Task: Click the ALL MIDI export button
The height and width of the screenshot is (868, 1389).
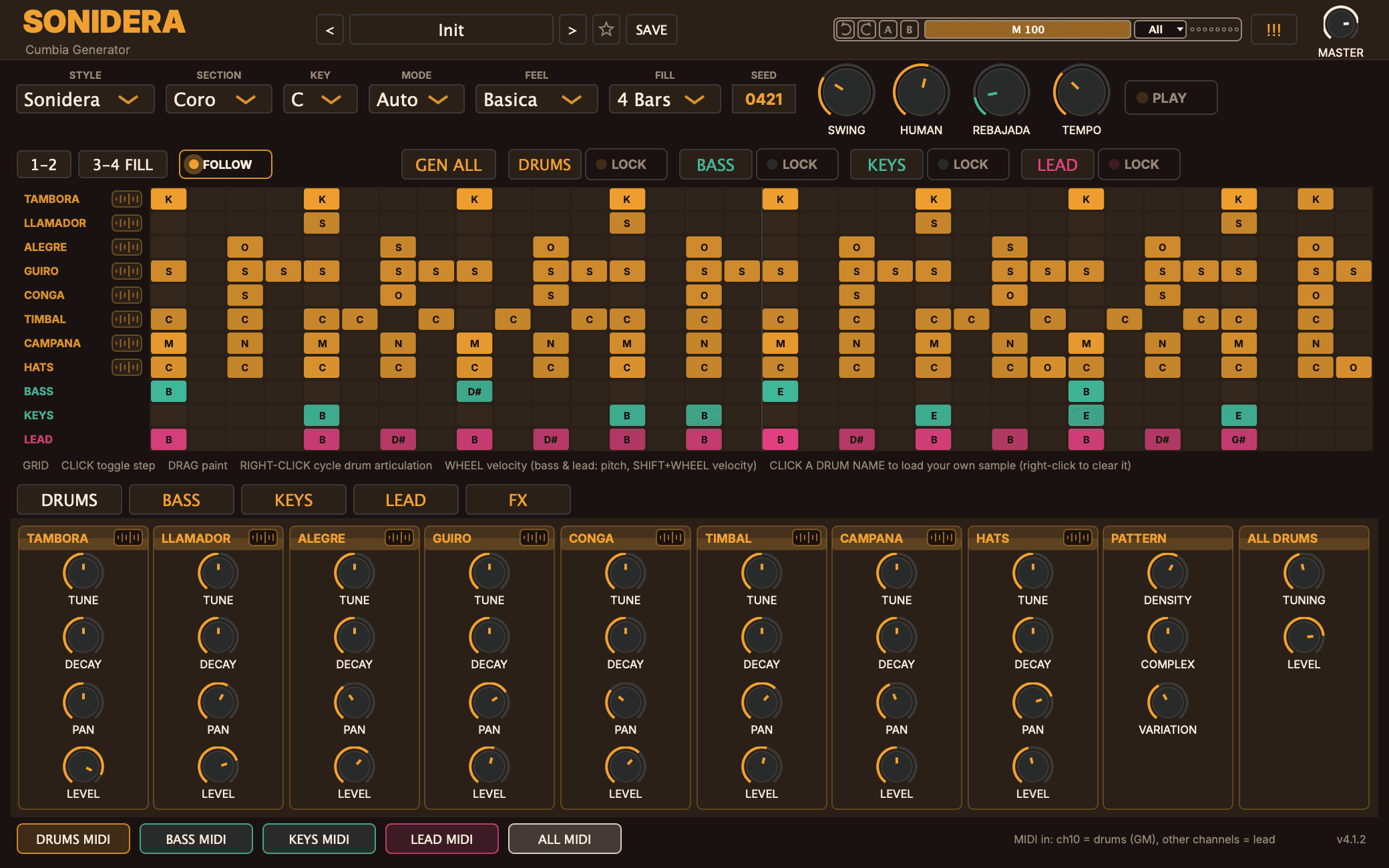Action: coord(565,839)
